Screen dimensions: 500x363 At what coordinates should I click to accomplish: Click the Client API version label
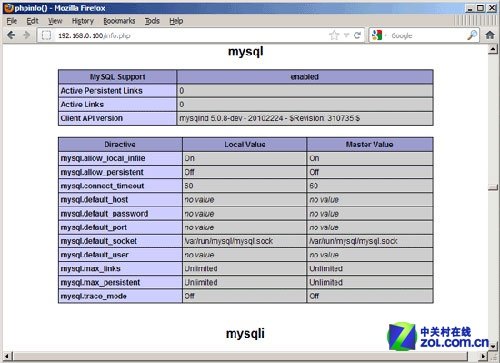click(x=92, y=118)
